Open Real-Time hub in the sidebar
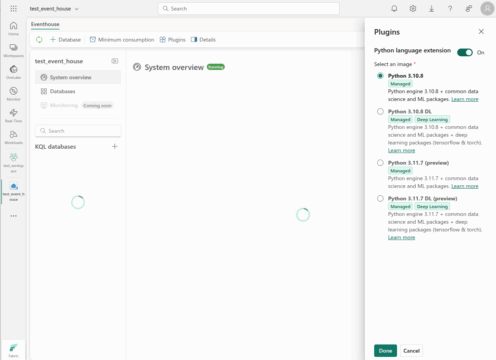Viewport: 496px width, 360px height. click(13, 115)
